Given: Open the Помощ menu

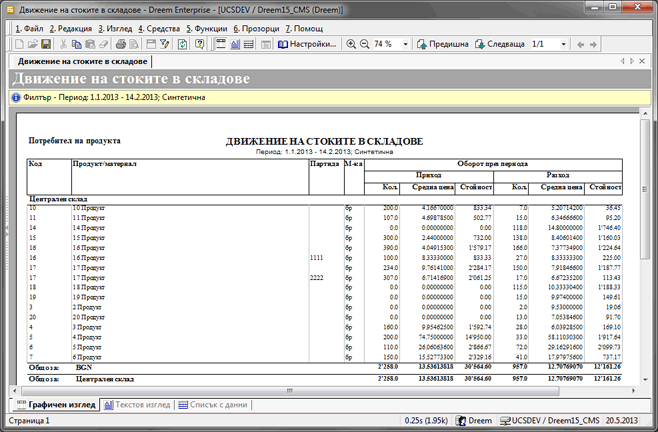Looking at the screenshot, I should point(304,29).
